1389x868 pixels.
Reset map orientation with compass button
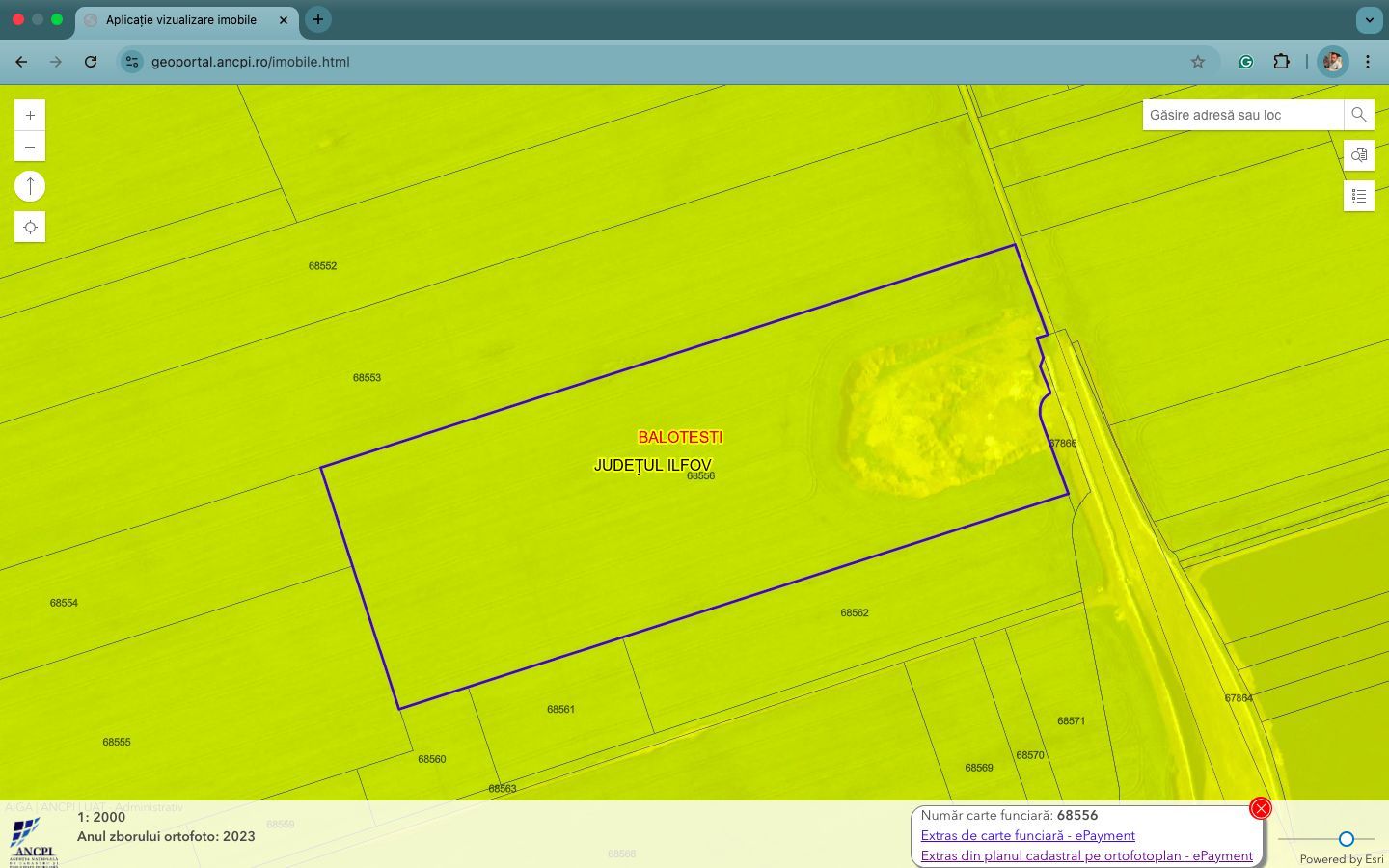[30, 186]
